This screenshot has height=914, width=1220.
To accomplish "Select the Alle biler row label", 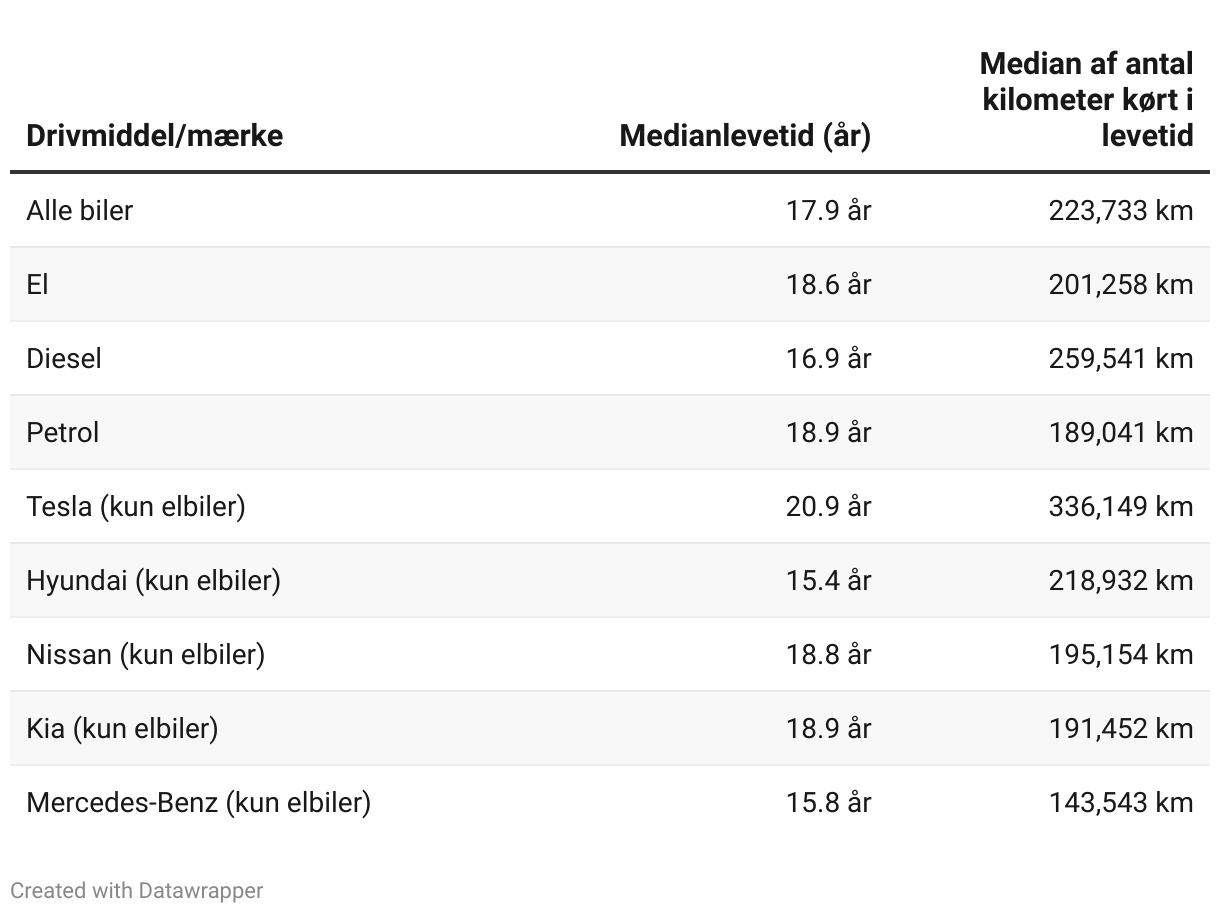I will (x=79, y=210).
